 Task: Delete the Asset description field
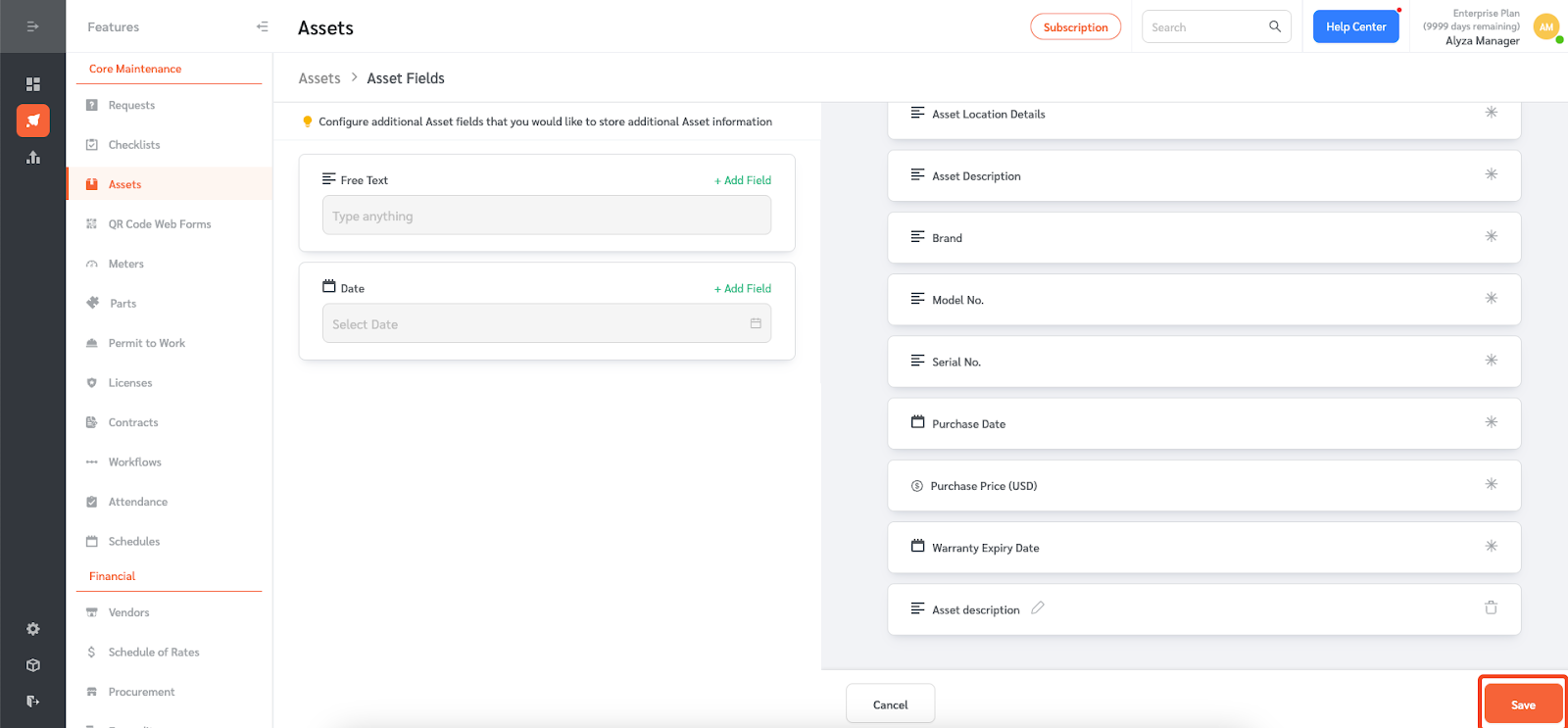(1492, 607)
